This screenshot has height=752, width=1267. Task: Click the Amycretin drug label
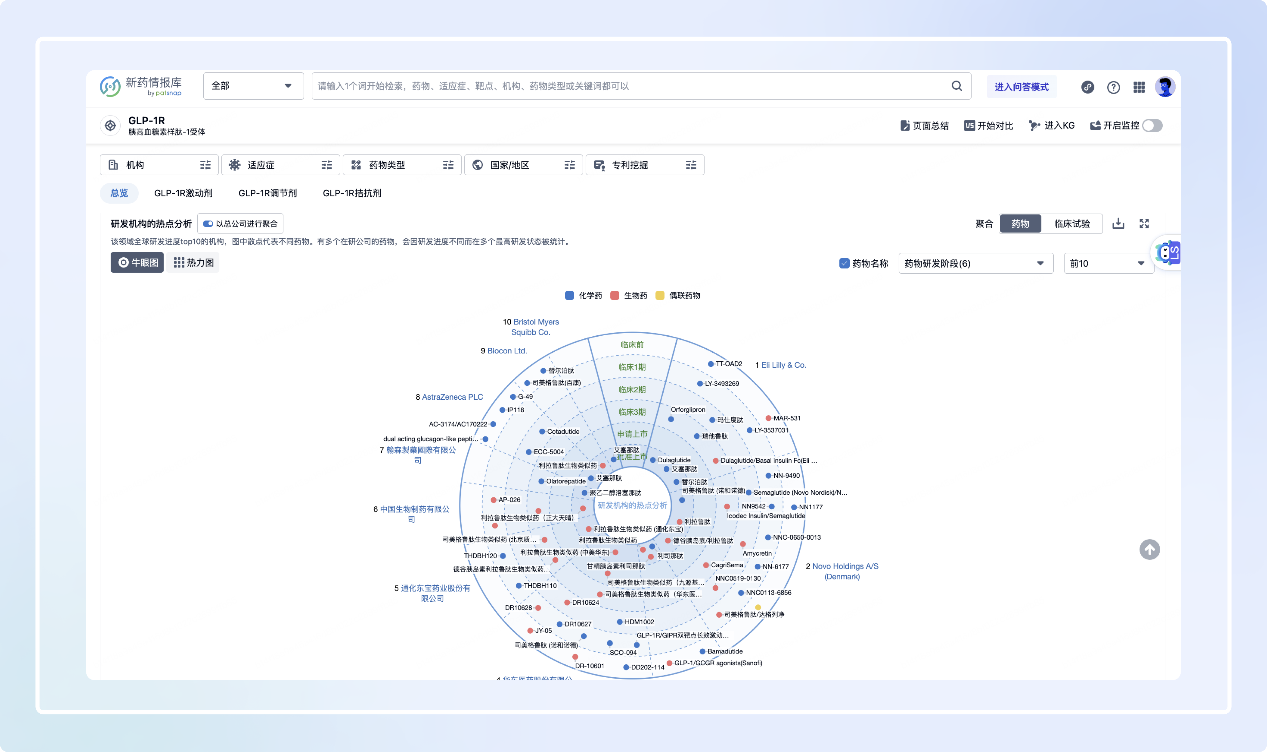coord(757,553)
